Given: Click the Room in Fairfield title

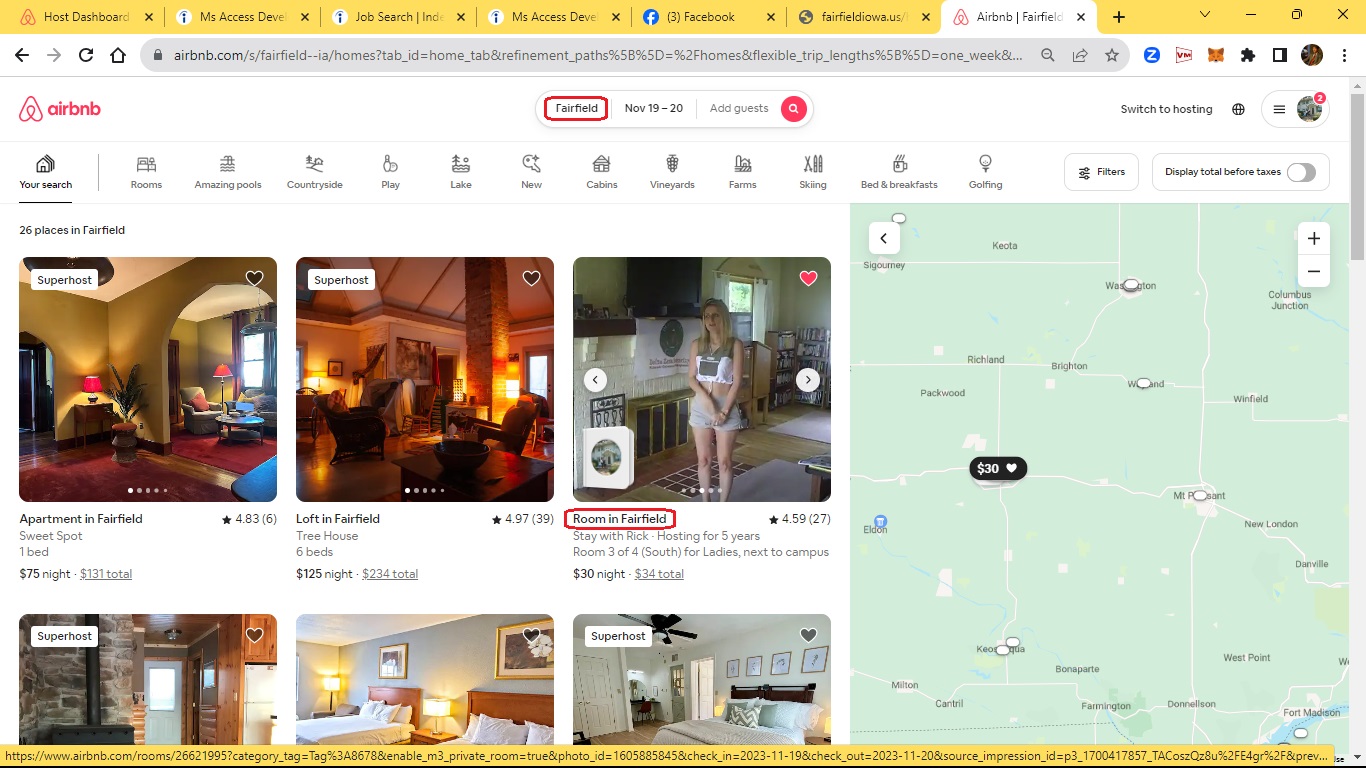Looking at the screenshot, I should pyautogui.click(x=620, y=519).
